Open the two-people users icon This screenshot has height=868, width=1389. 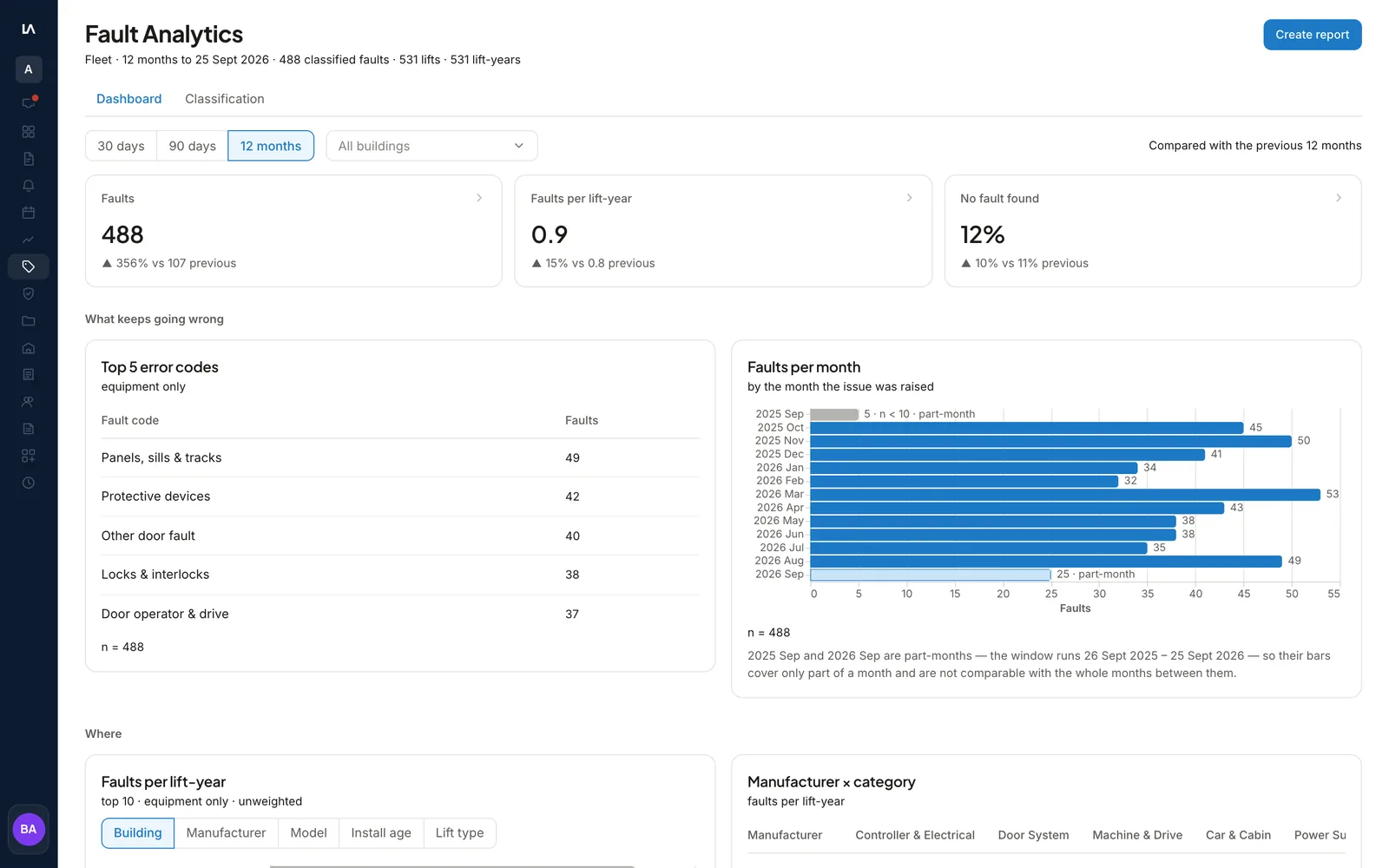(29, 402)
